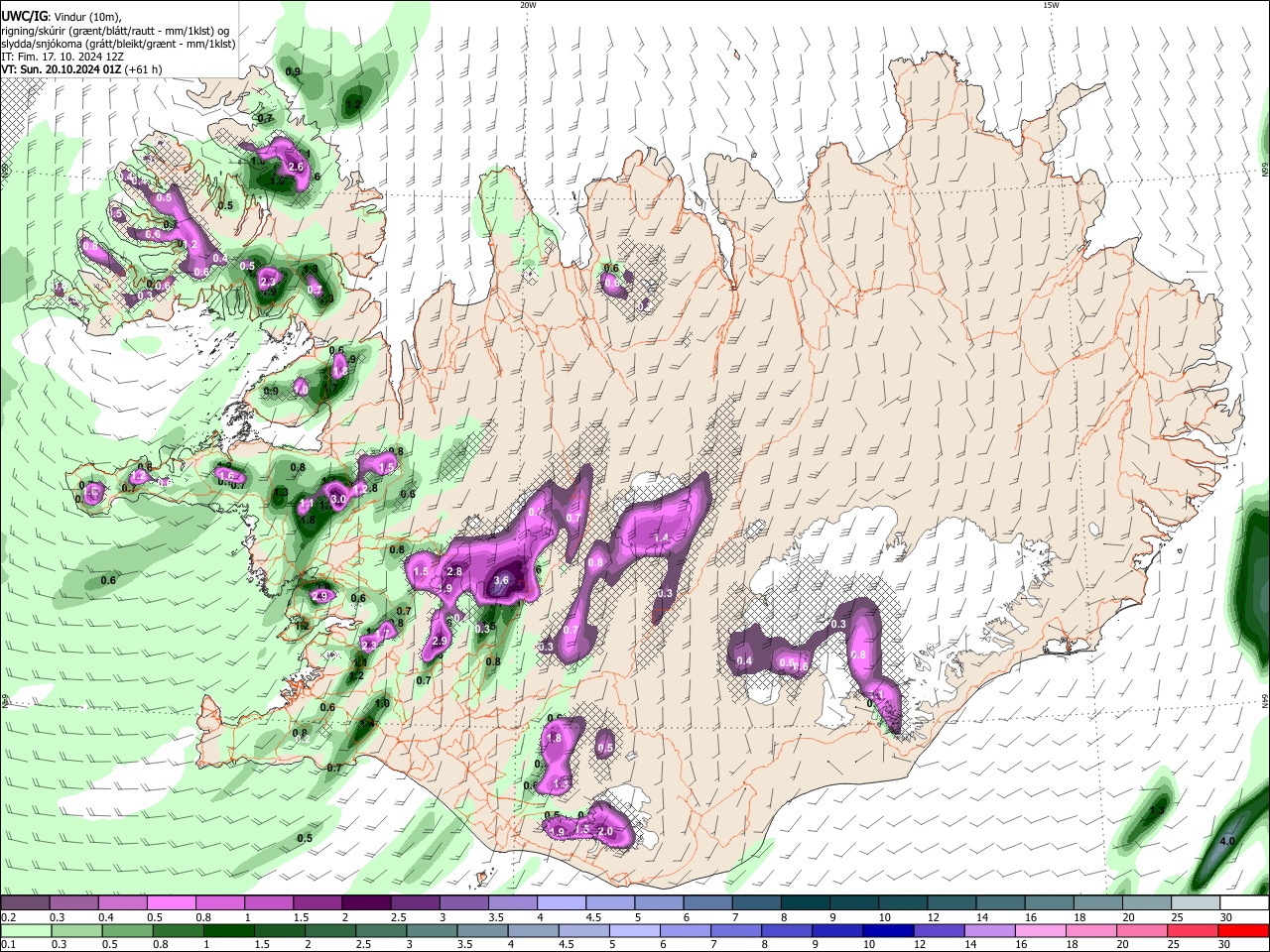This screenshot has width=1270, height=952.
Task: Click the 'UWC/IG: Vindur (10m)' title line
Action: (62, 16)
